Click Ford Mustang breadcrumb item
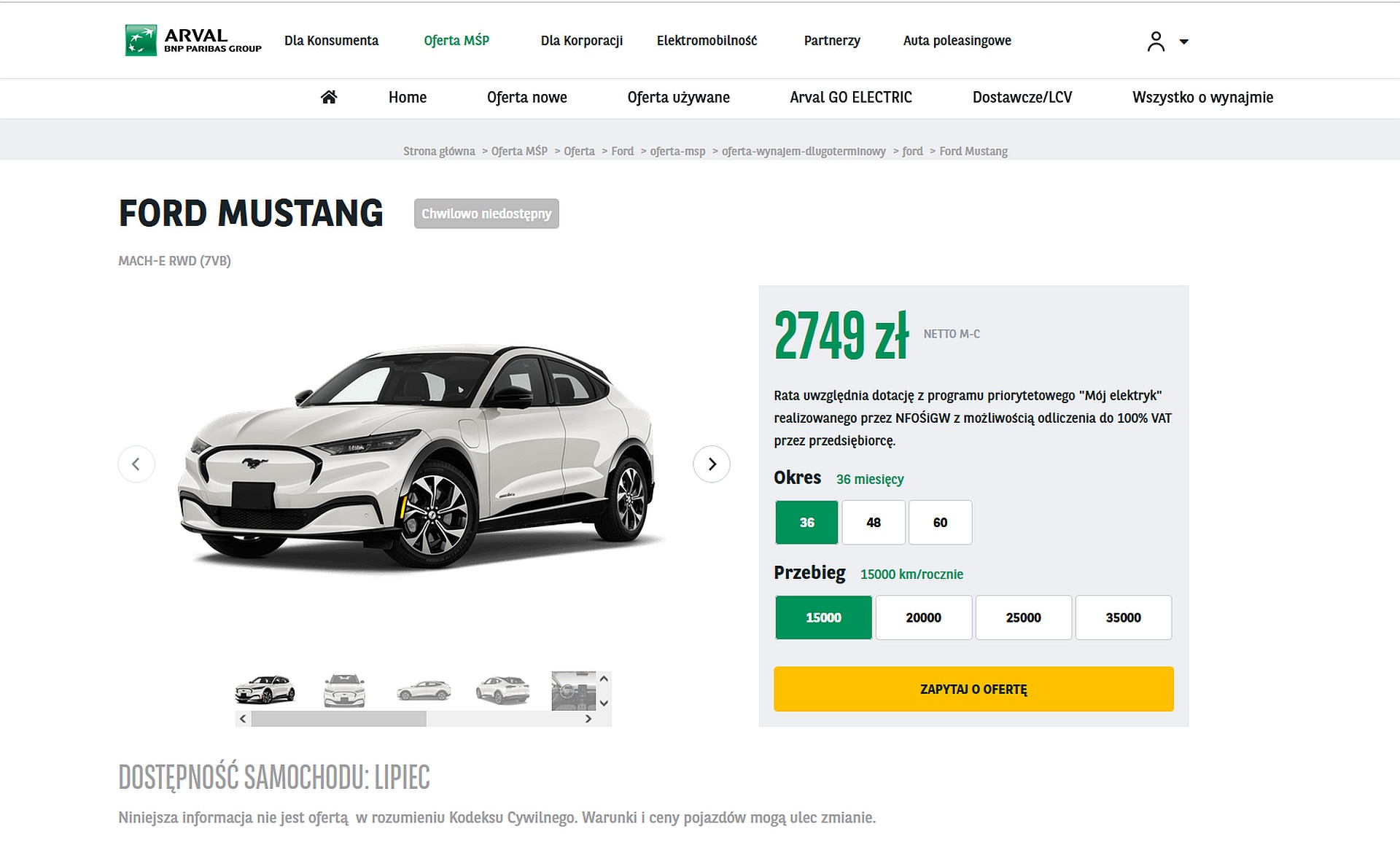The width and height of the screenshot is (1400, 850). (973, 151)
